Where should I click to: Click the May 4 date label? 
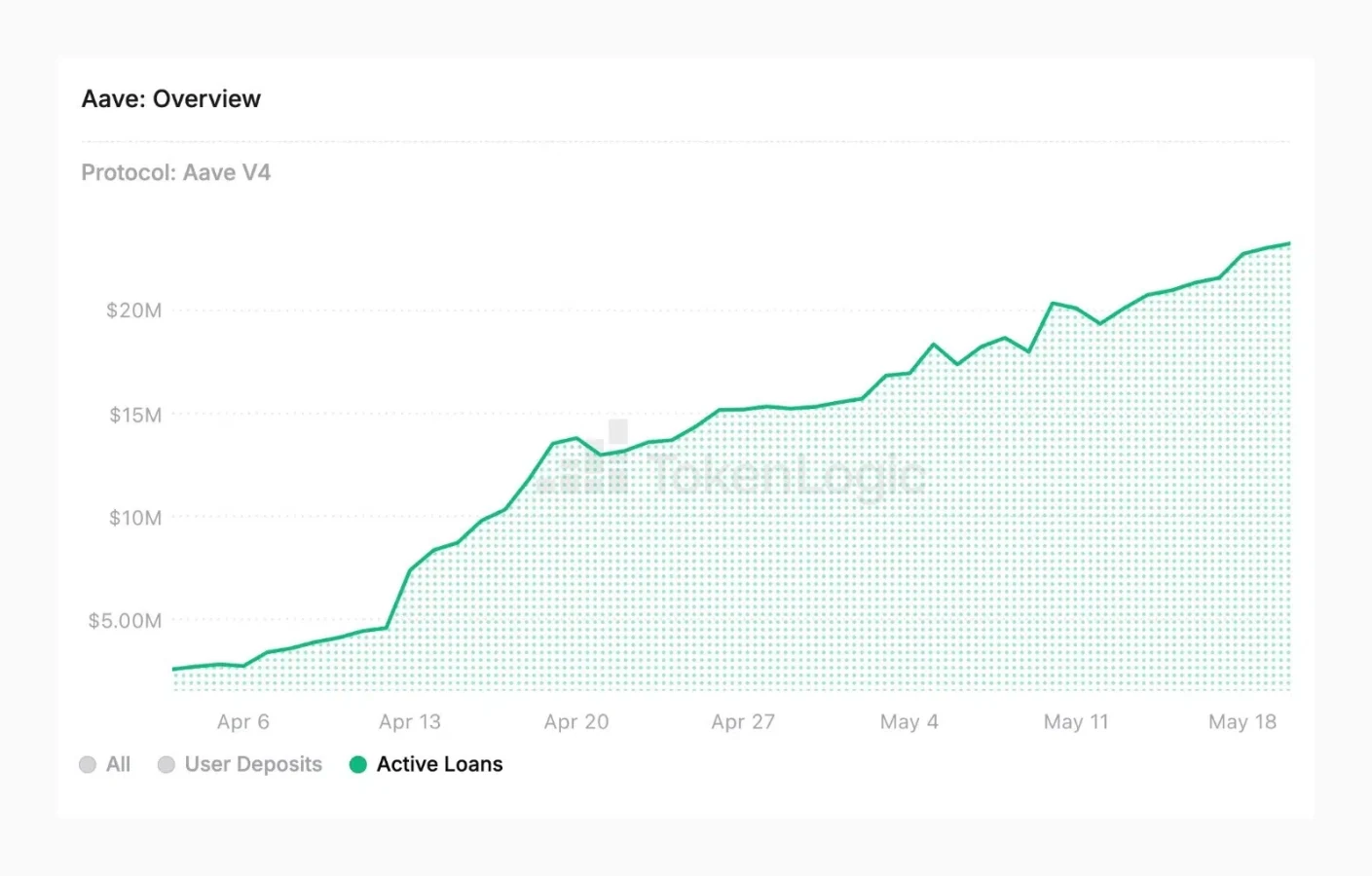click(909, 721)
